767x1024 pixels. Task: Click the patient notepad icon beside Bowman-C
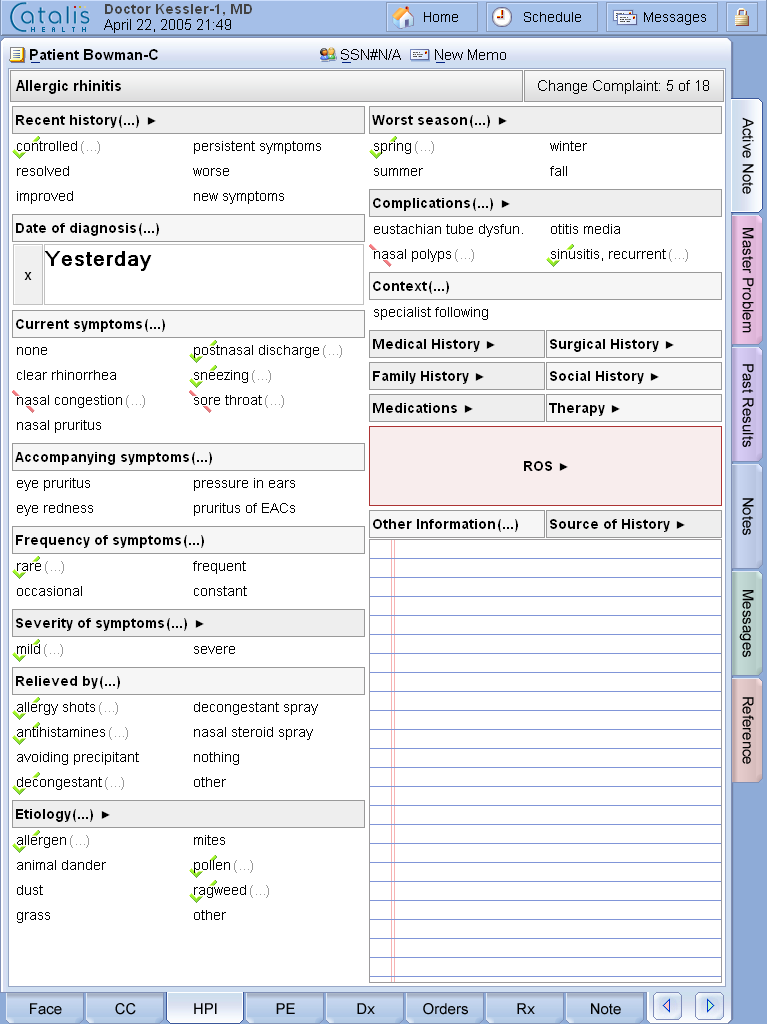point(18,55)
